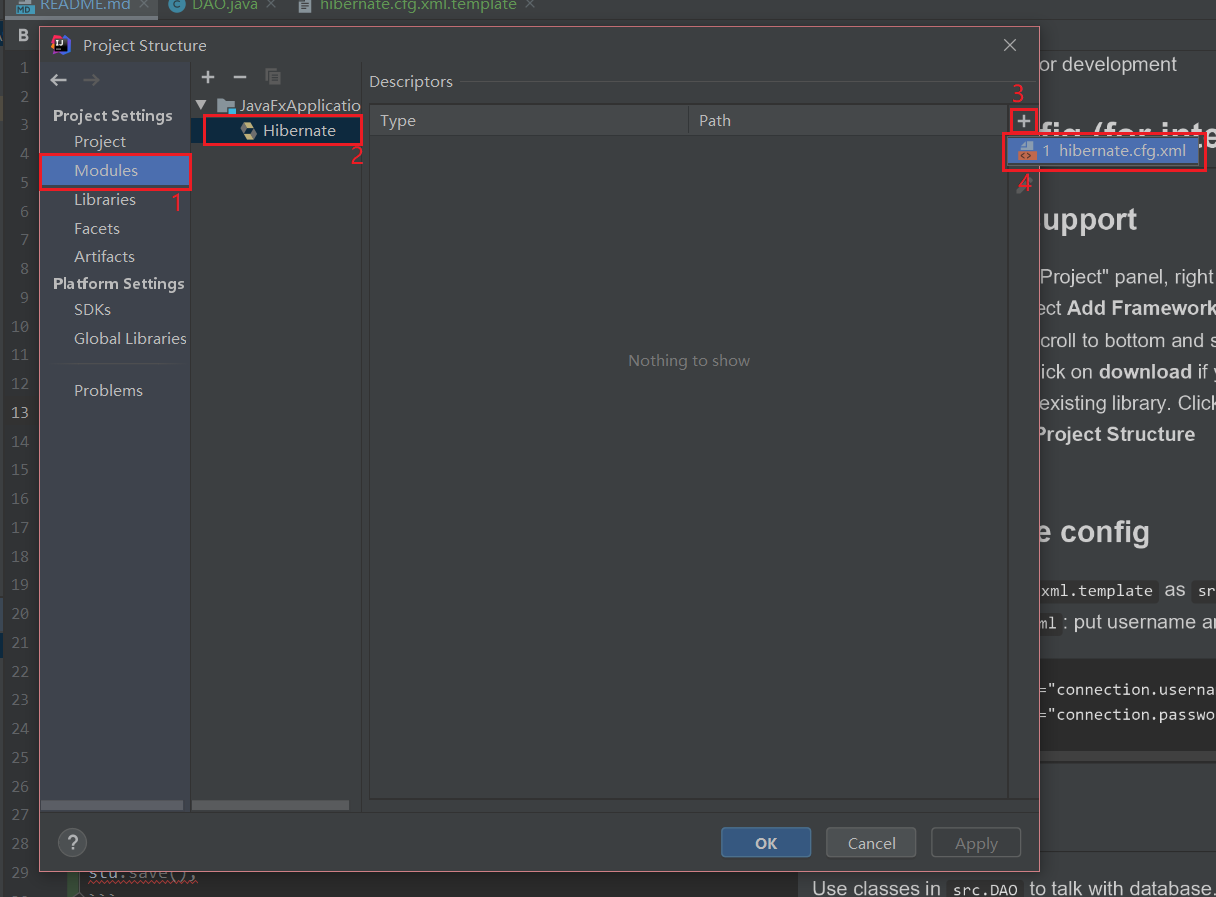Click the Bold button in the markdown toolbar
Viewport: 1216px width, 897px height.
(23, 35)
